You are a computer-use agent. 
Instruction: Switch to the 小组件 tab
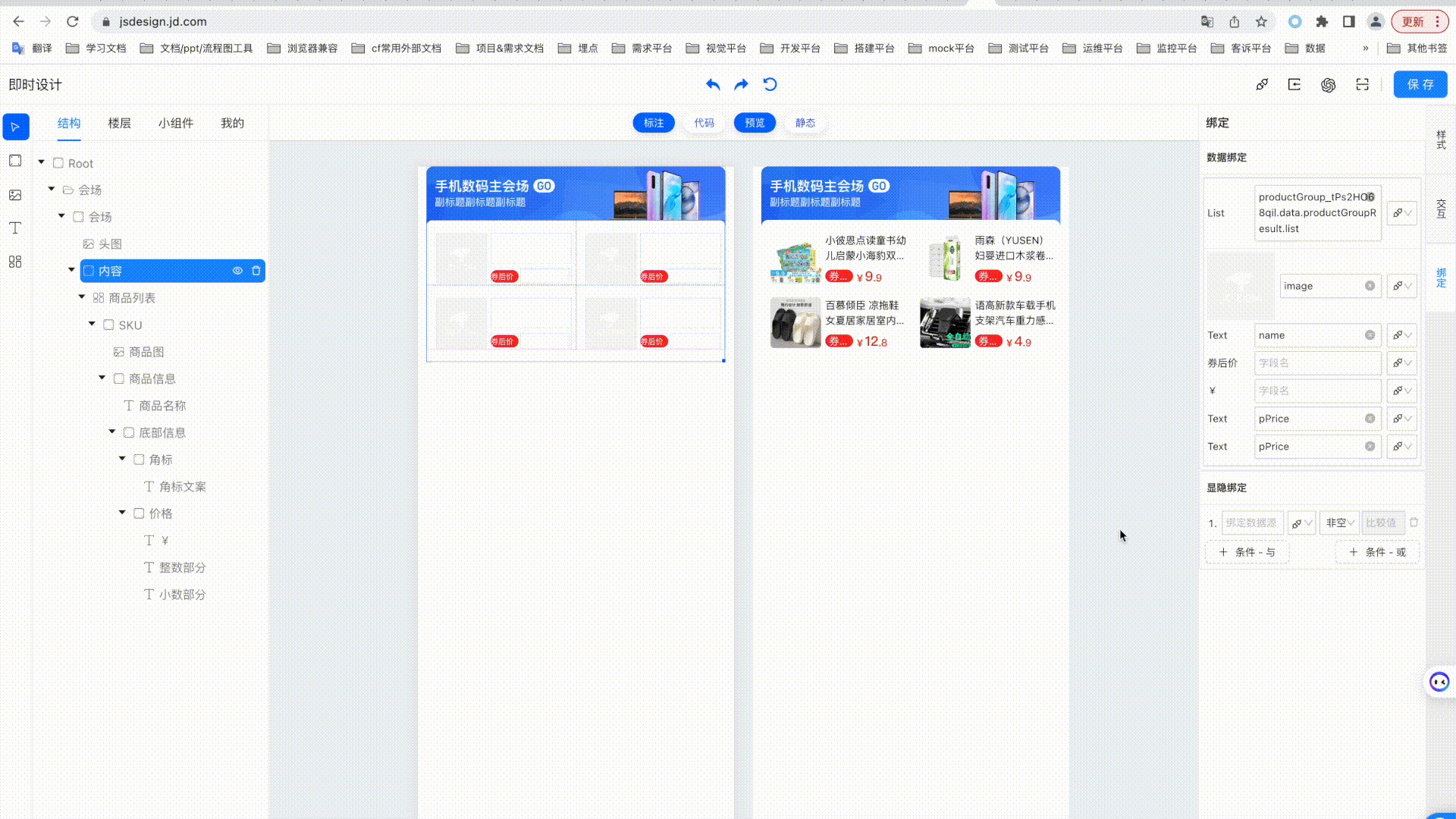pos(176,123)
